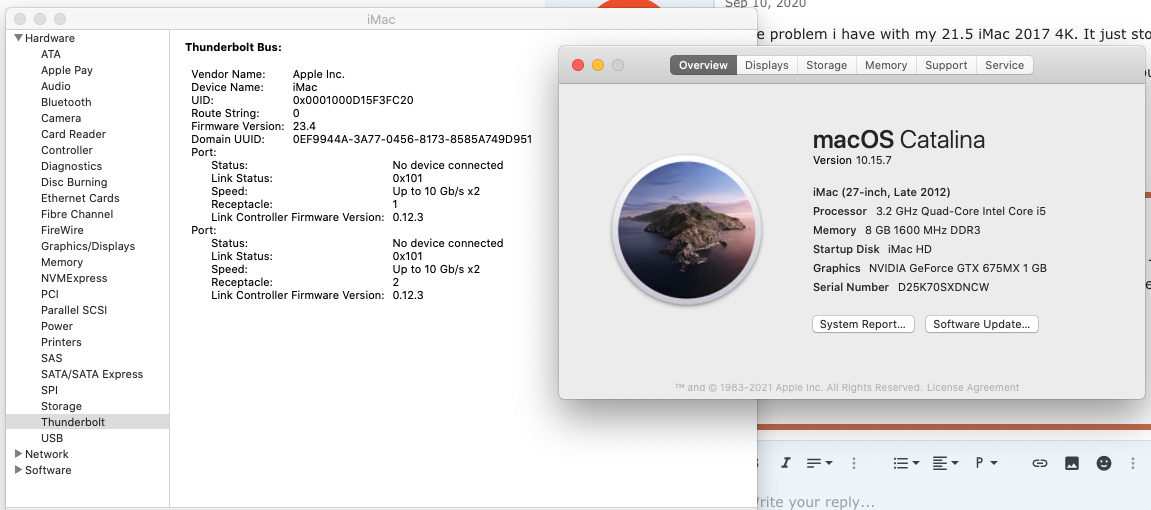Open the Memory tab in About This Mac
The width and height of the screenshot is (1151, 510).
(x=885, y=65)
